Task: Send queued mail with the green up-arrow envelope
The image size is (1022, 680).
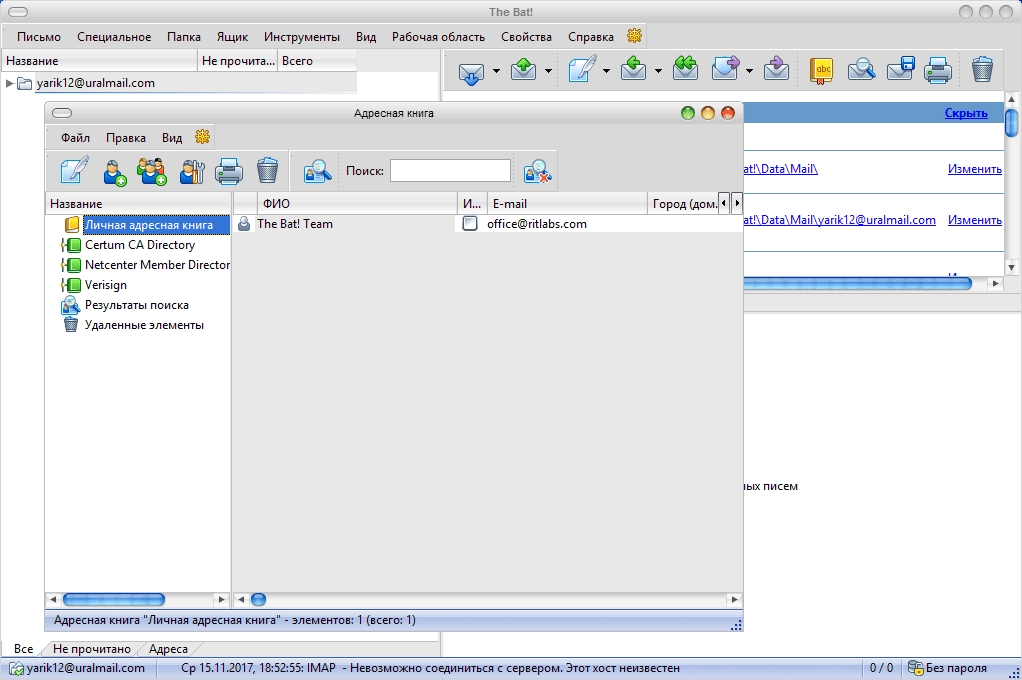Action: [523, 69]
